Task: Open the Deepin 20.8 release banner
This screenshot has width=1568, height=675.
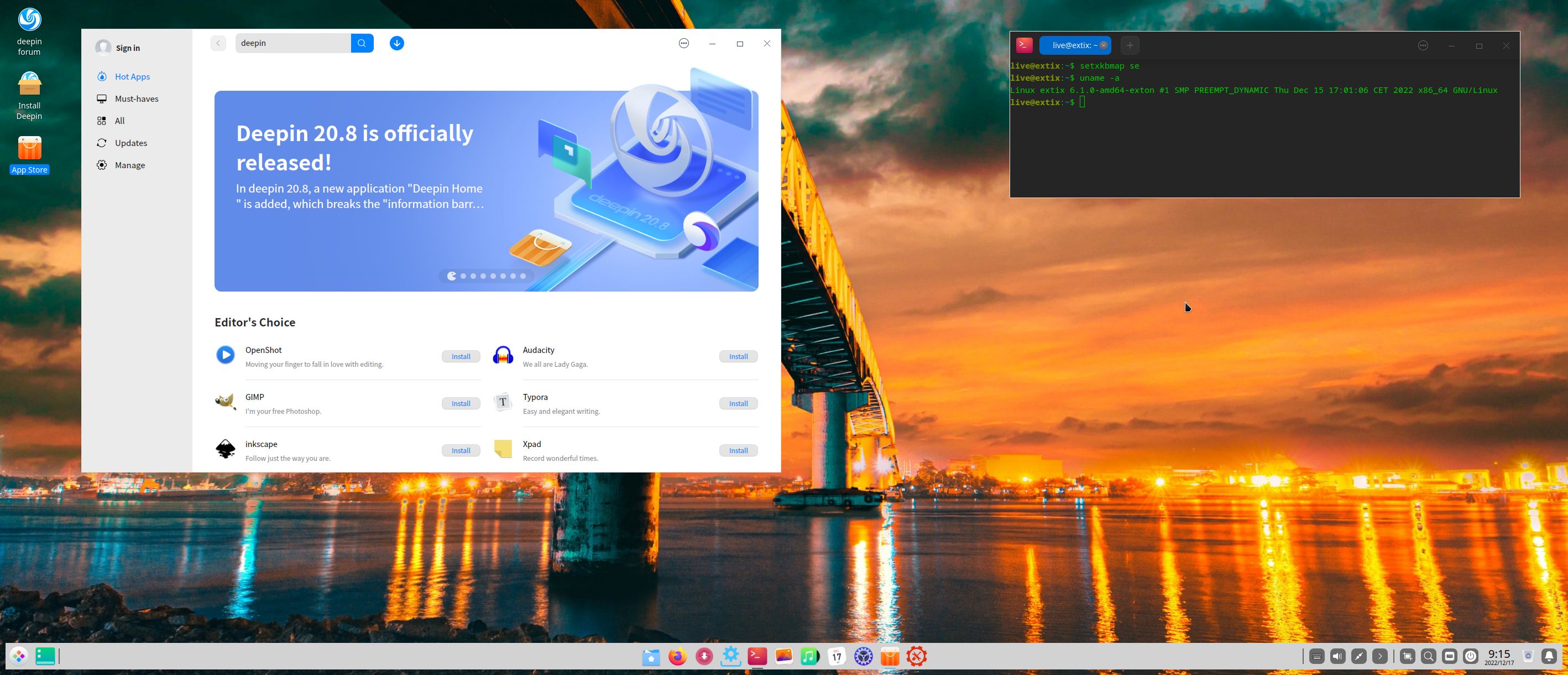Action: 487,191
